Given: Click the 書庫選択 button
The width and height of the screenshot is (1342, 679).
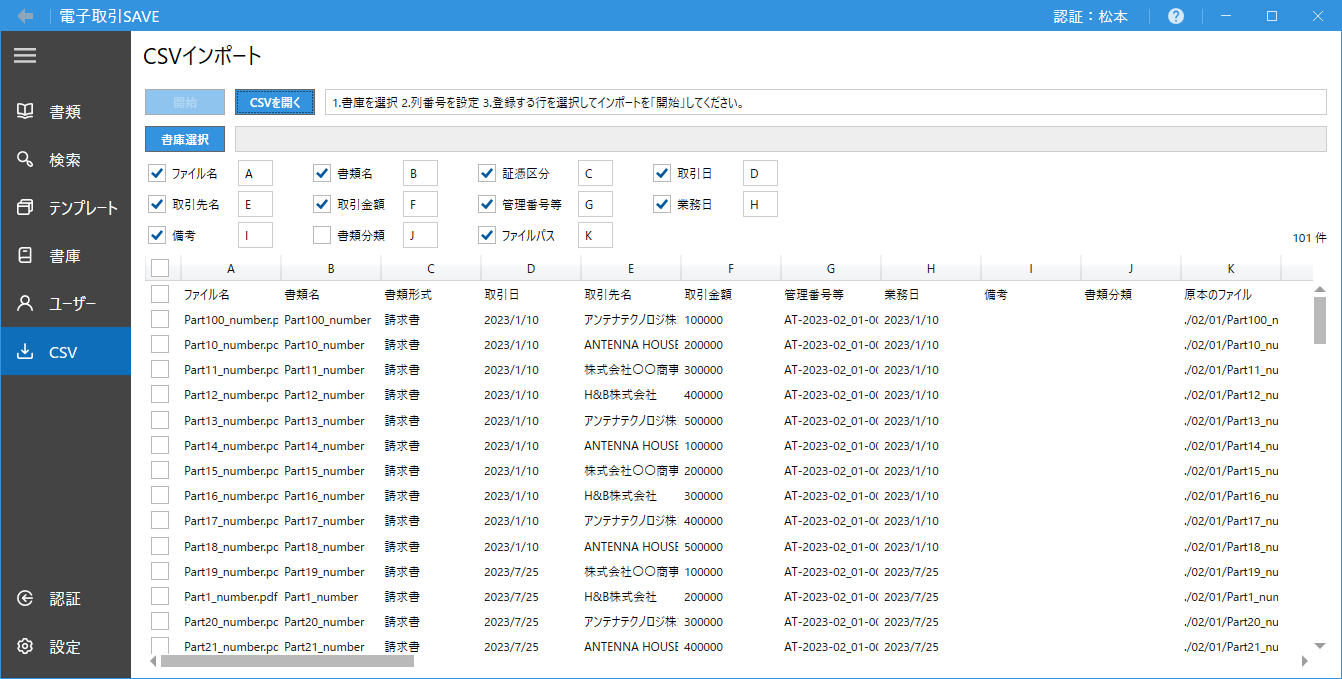Looking at the screenshot, I should (x=185, y=139).
